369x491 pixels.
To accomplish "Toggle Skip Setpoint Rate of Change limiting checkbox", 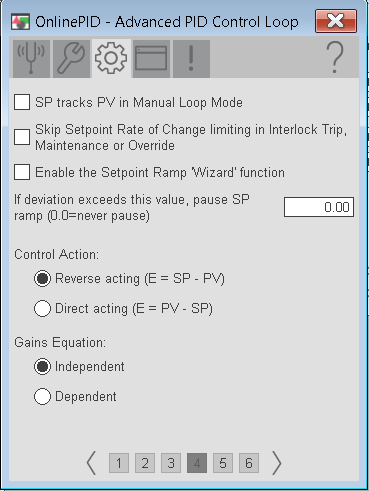I will [22, 137].
